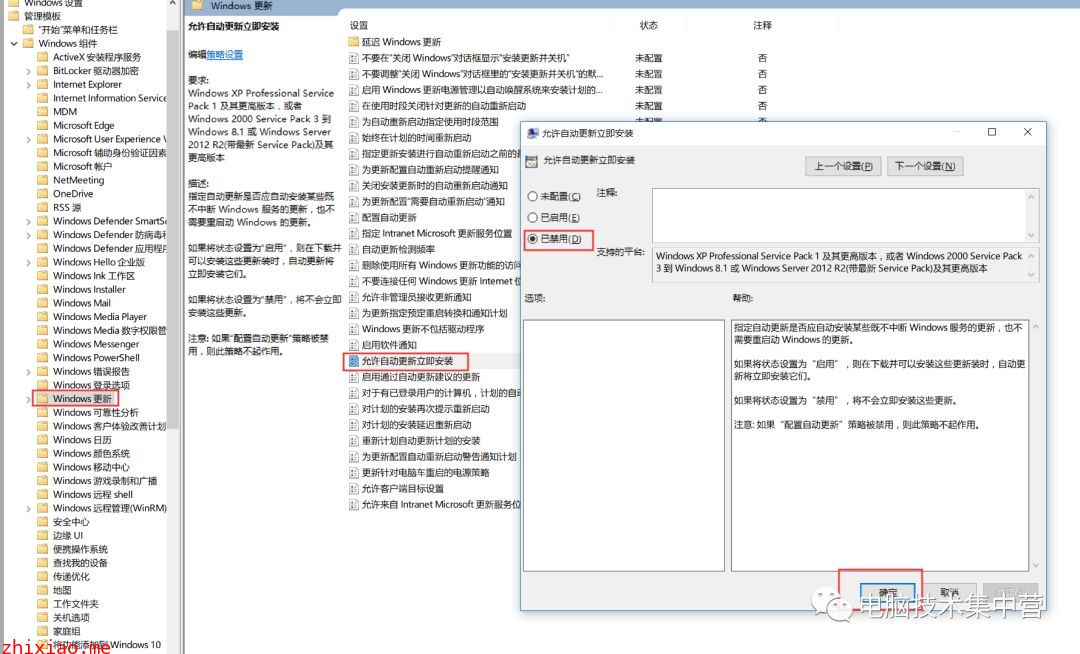The width and height of the screenshot is (1080, 654).
Task: Click 下一个设置 button
Action: 925,166
